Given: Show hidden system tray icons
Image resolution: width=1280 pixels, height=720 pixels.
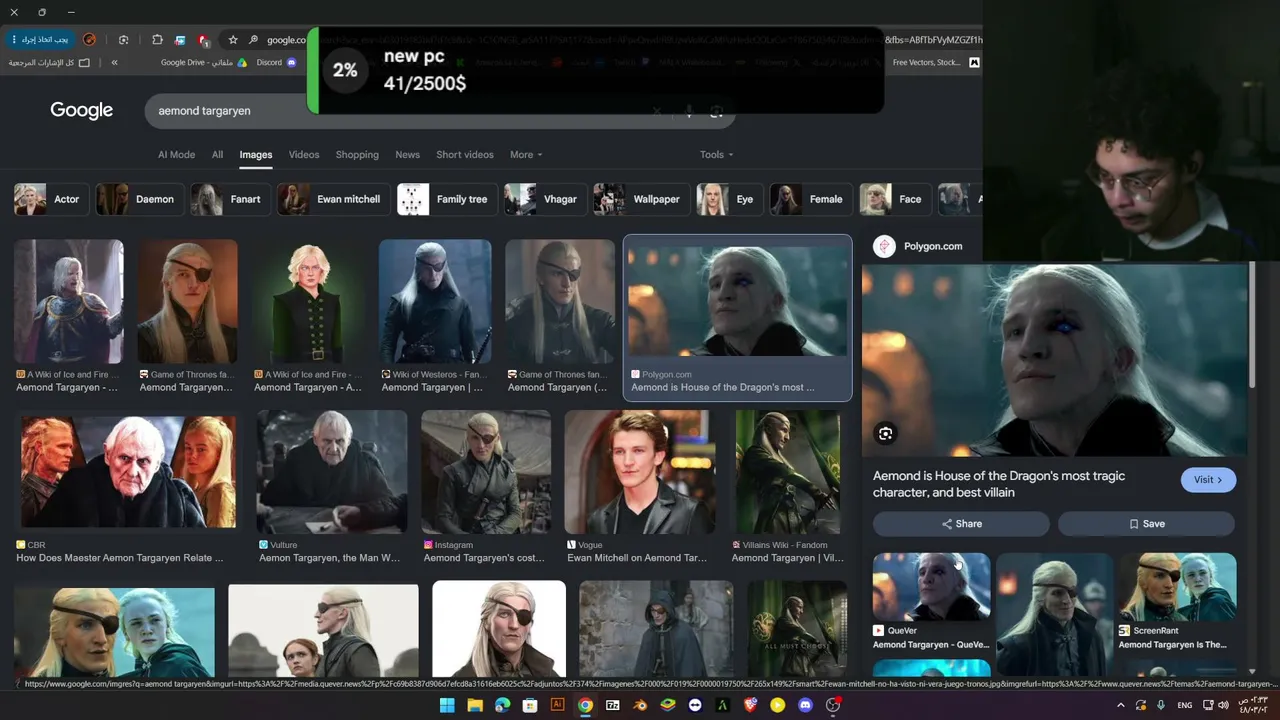Looking at the screenshot, I should coord(1120,705).
